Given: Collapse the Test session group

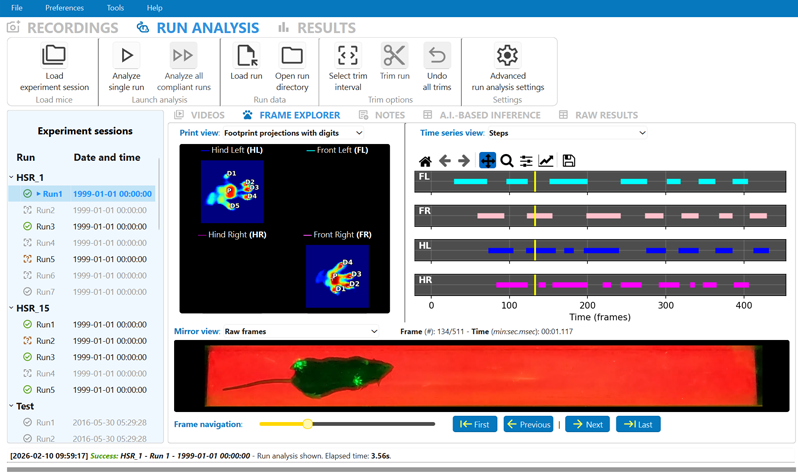Looking at the screenshot, I should [11, 406].
